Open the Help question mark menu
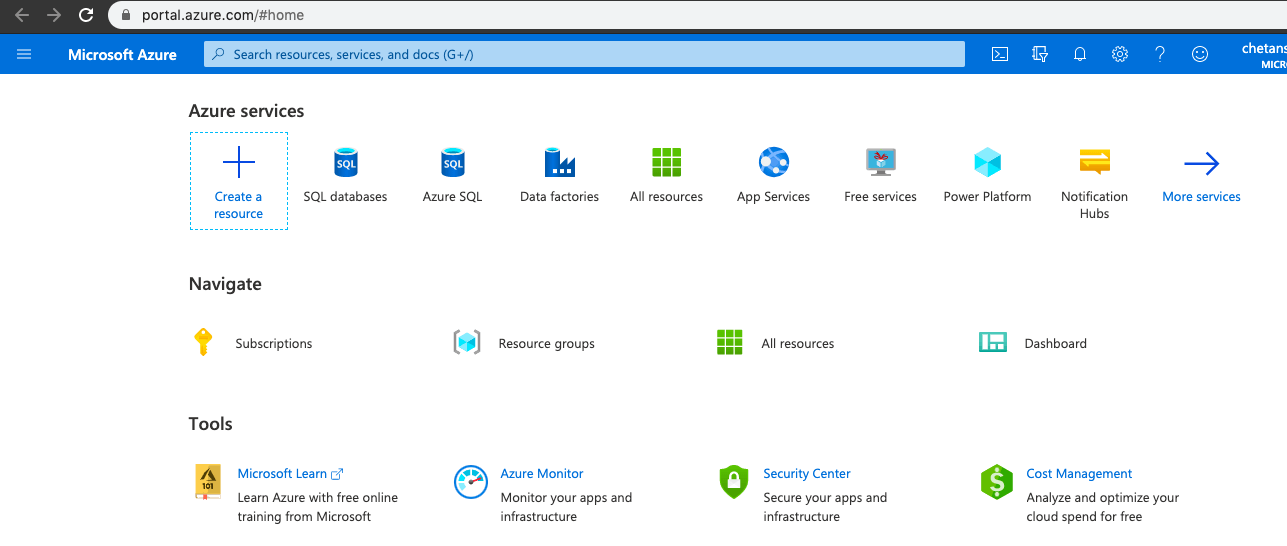The image size is (1287, 546). [x=1160, y=54]
